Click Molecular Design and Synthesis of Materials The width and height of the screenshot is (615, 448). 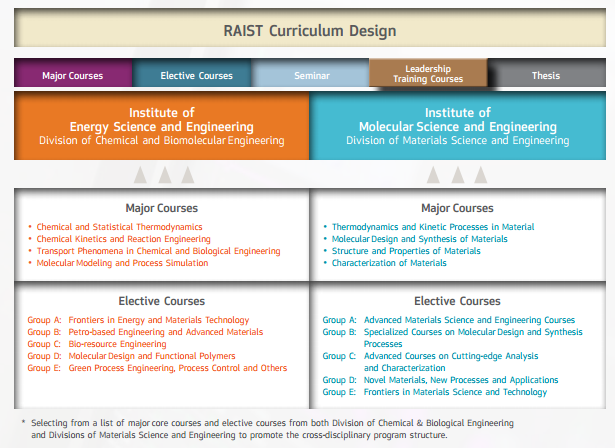pyautogui.click(x=420, y=239)
